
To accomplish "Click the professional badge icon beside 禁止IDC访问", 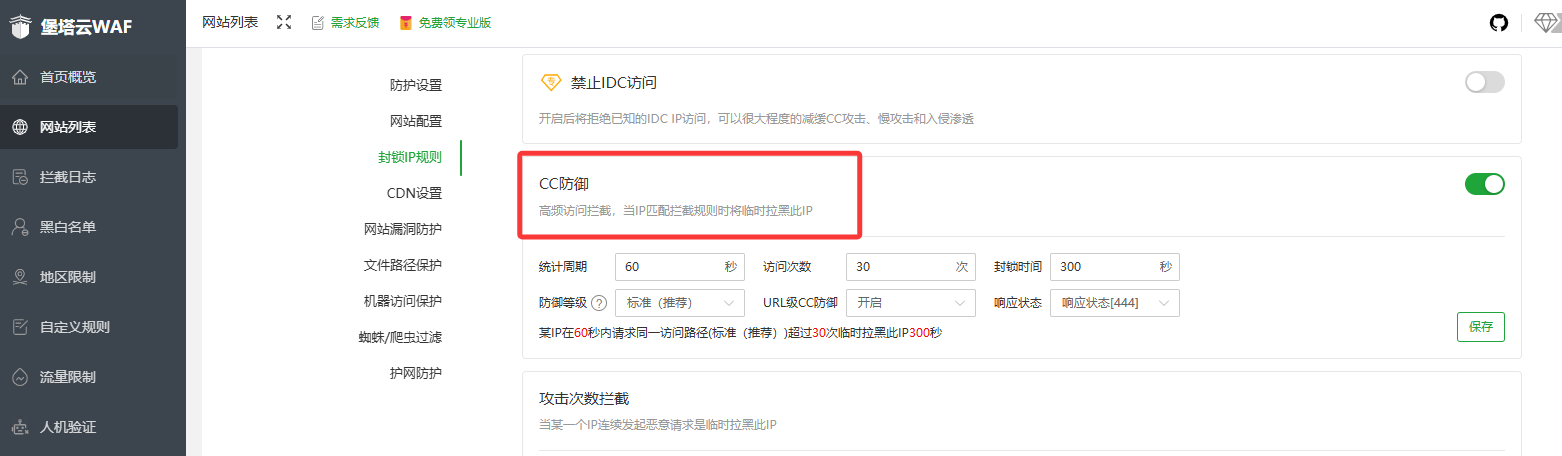I will [x=550, y=82].
